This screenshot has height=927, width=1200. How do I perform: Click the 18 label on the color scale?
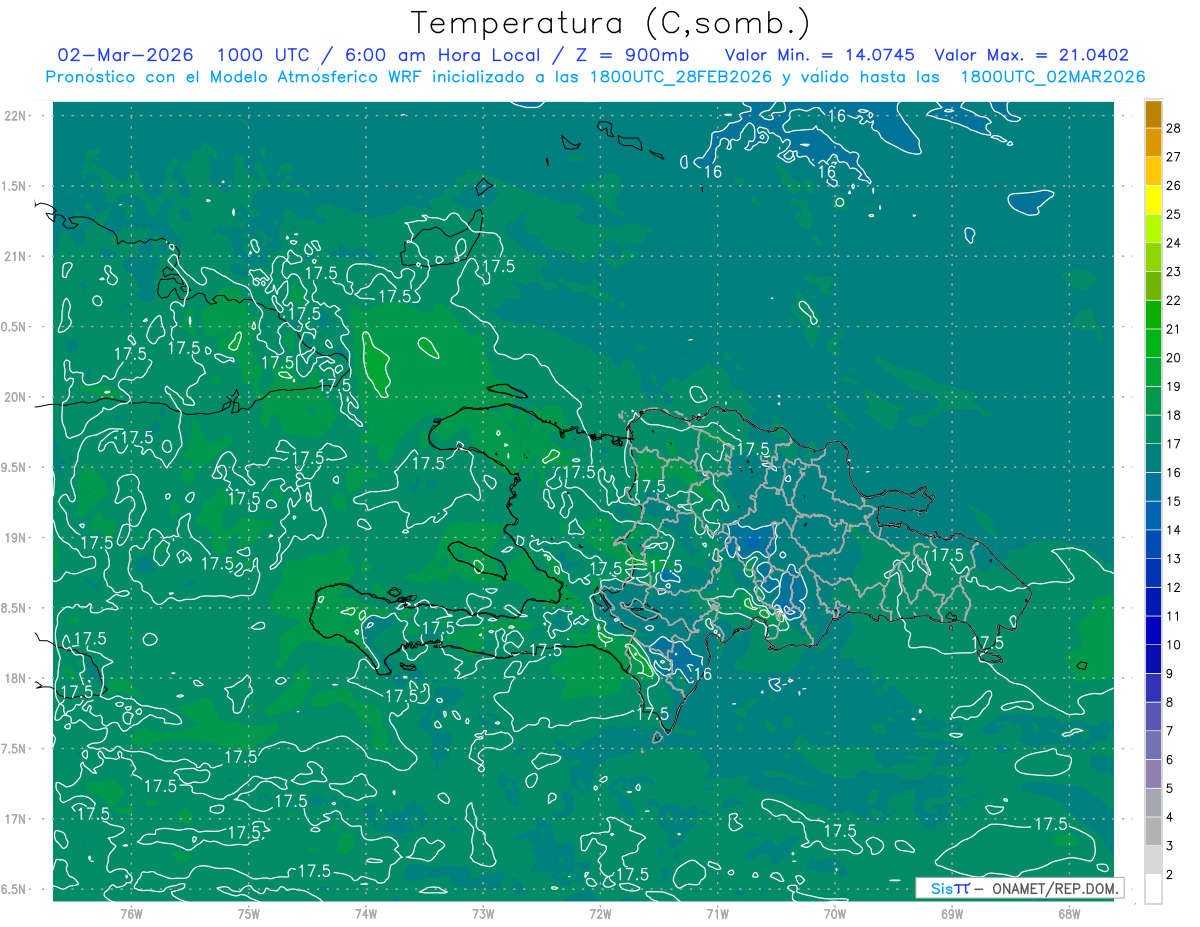tap(1175, 415)
